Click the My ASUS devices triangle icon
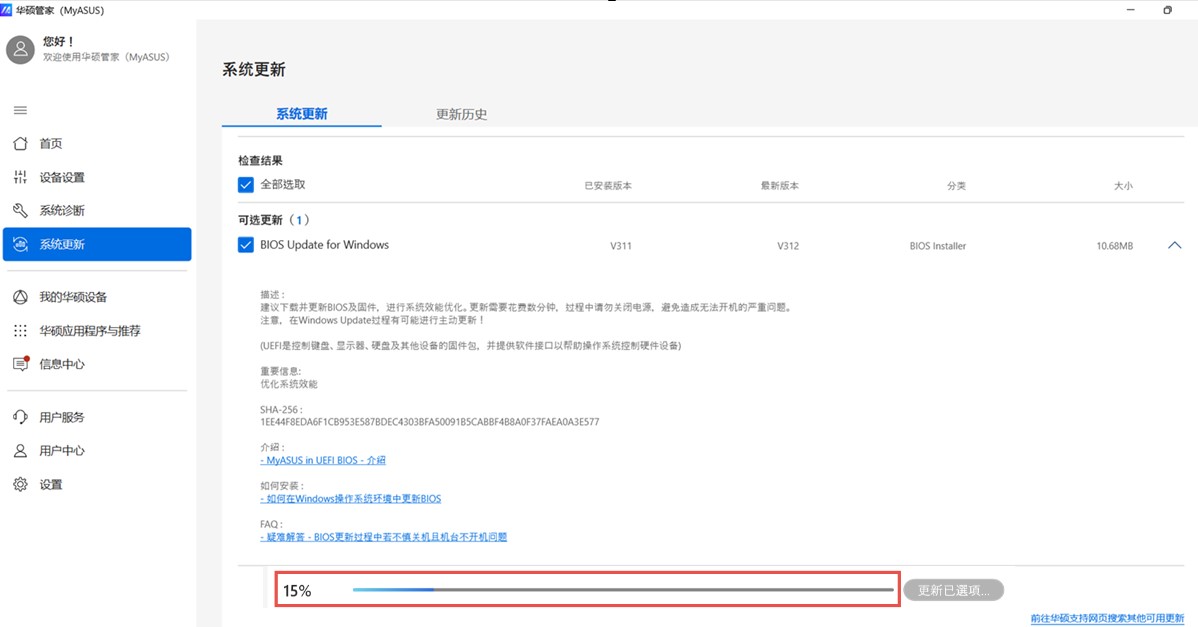This screenshot has height=627, width=1198. [x=20, y=297]
